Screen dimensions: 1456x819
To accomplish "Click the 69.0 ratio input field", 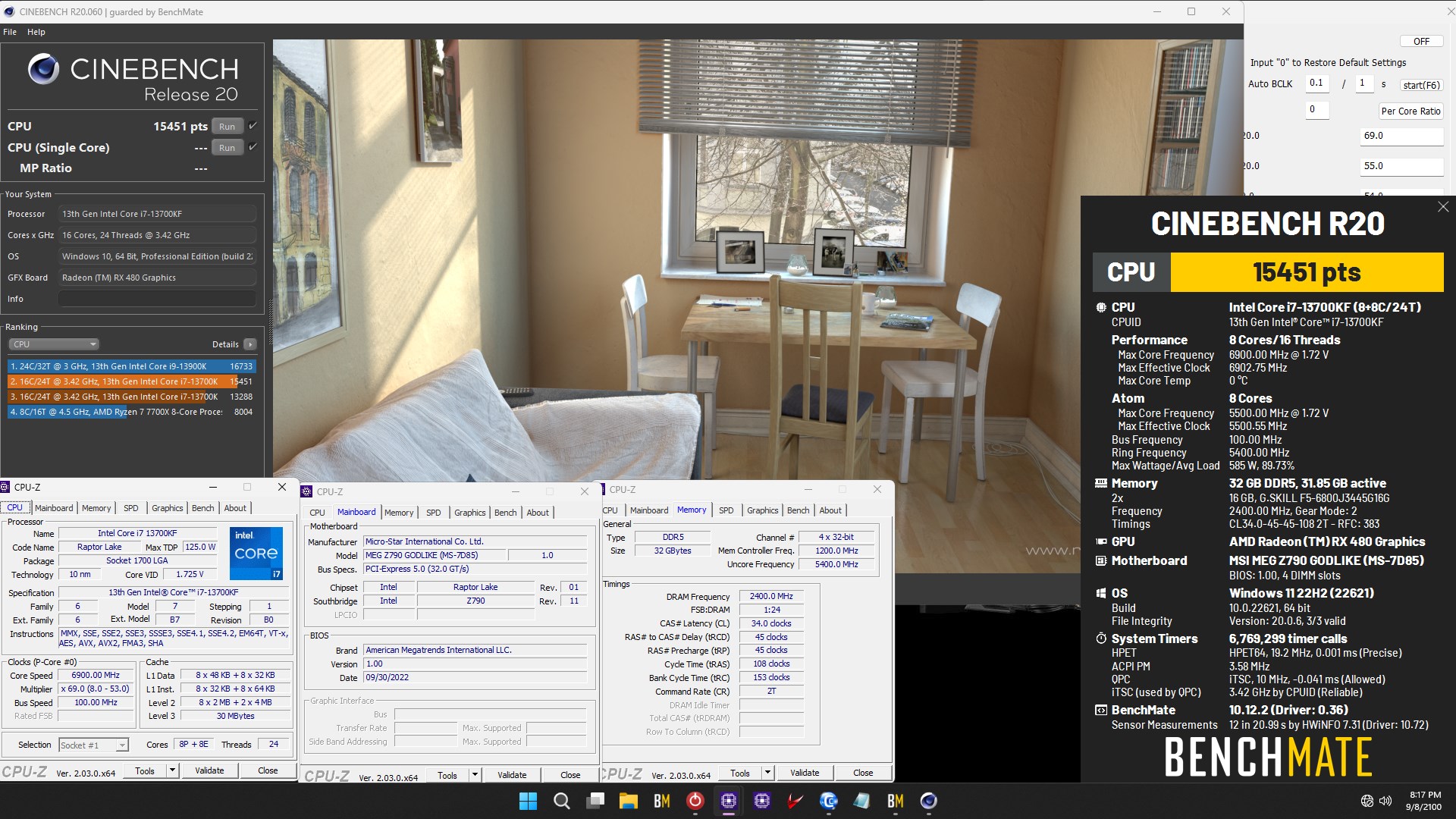I will (x=1401, y=136).
